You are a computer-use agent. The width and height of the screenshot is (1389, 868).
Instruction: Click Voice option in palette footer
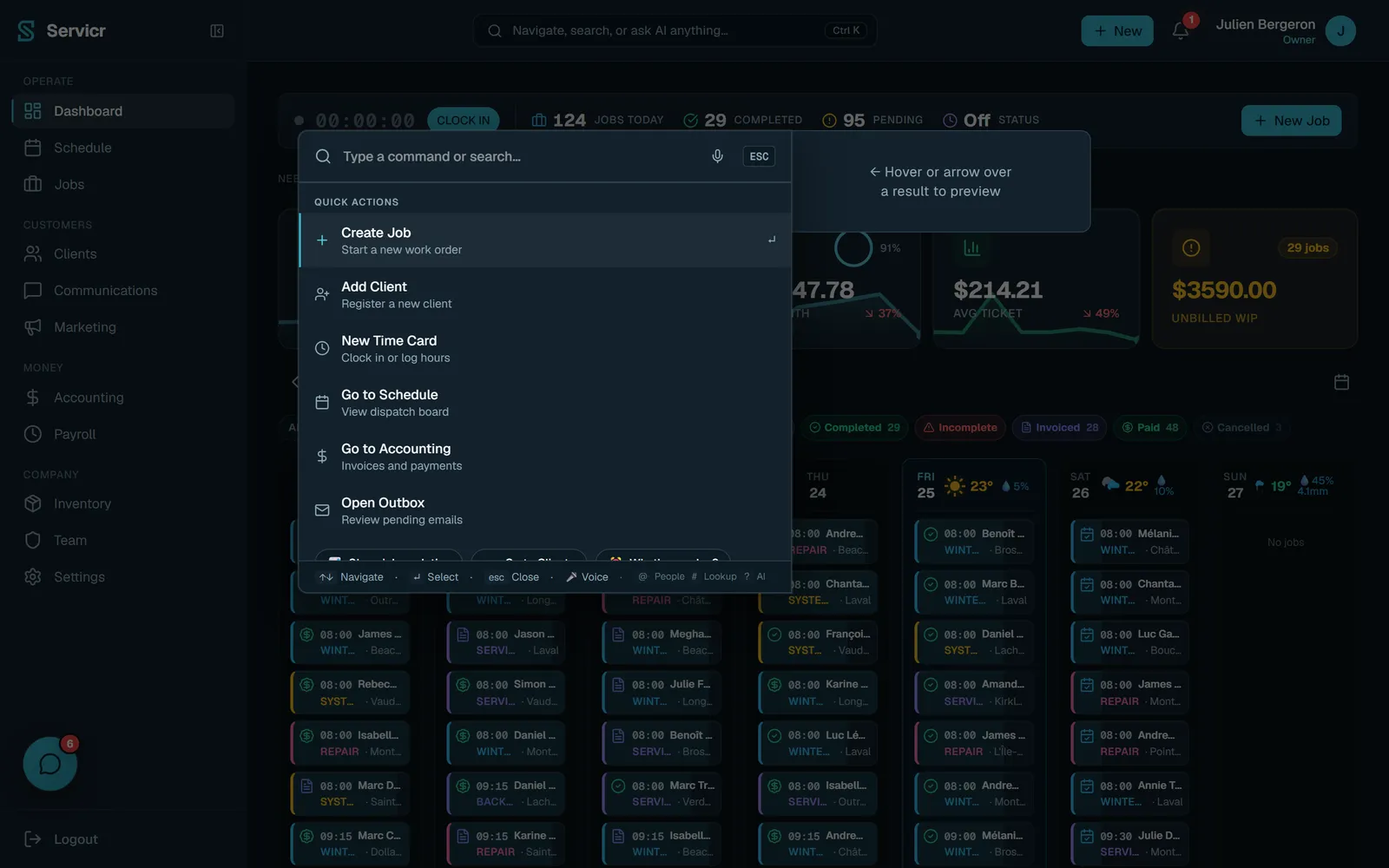587,576
